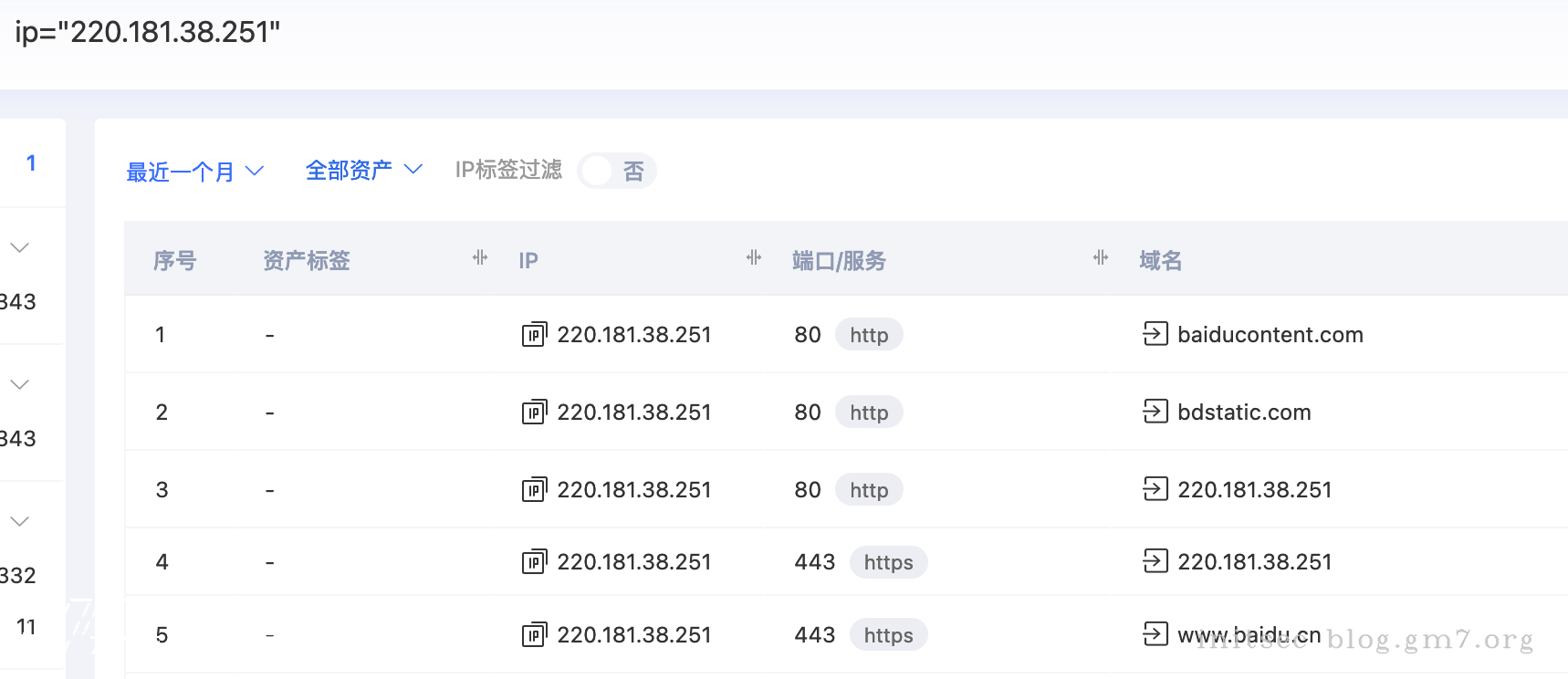
Task: Expand the top chevron in left sidebar
Action: click(x=20, y=247)
